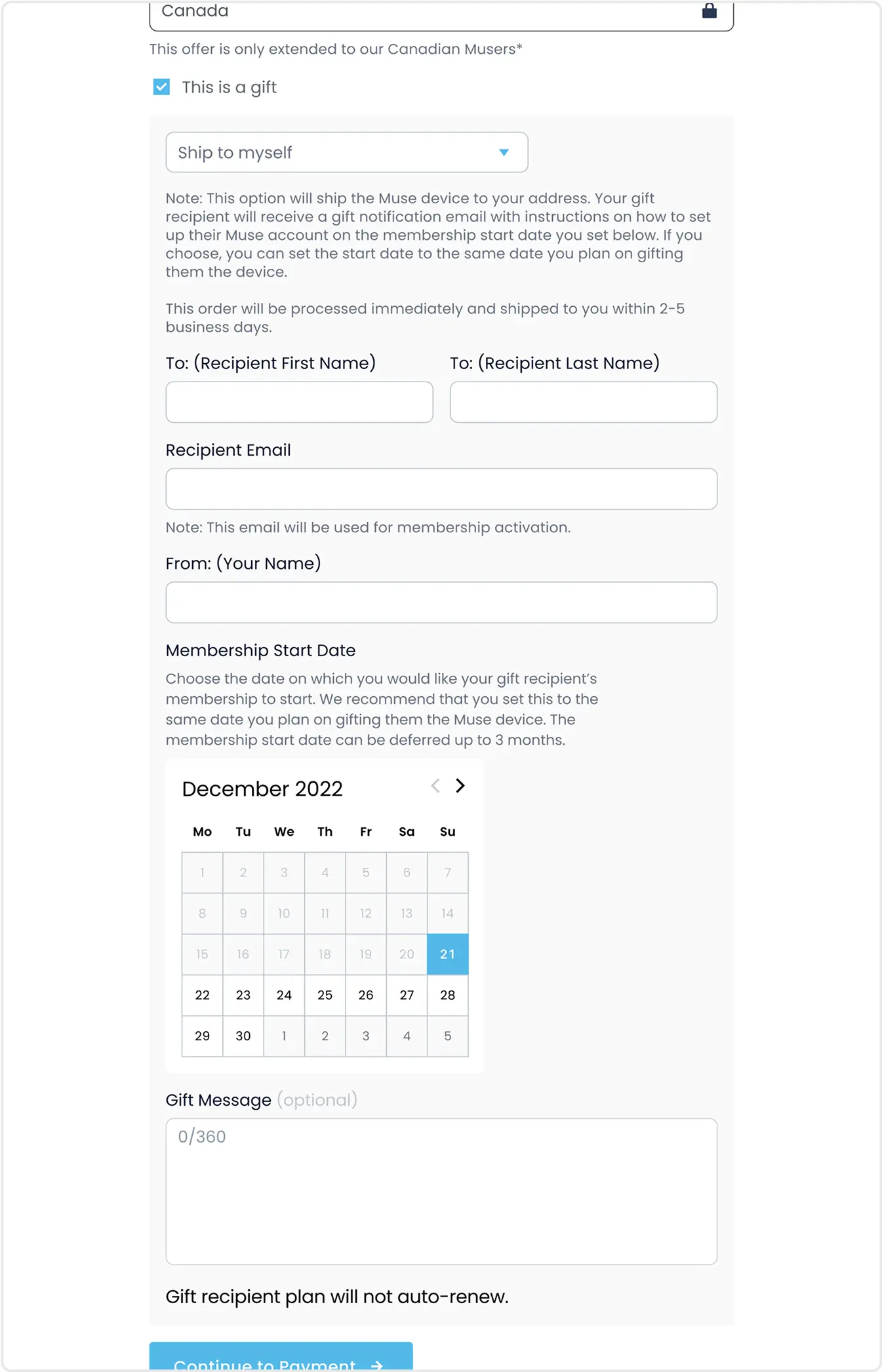
Task: Click the Recipient First Name field
Action: pos(299,402)
